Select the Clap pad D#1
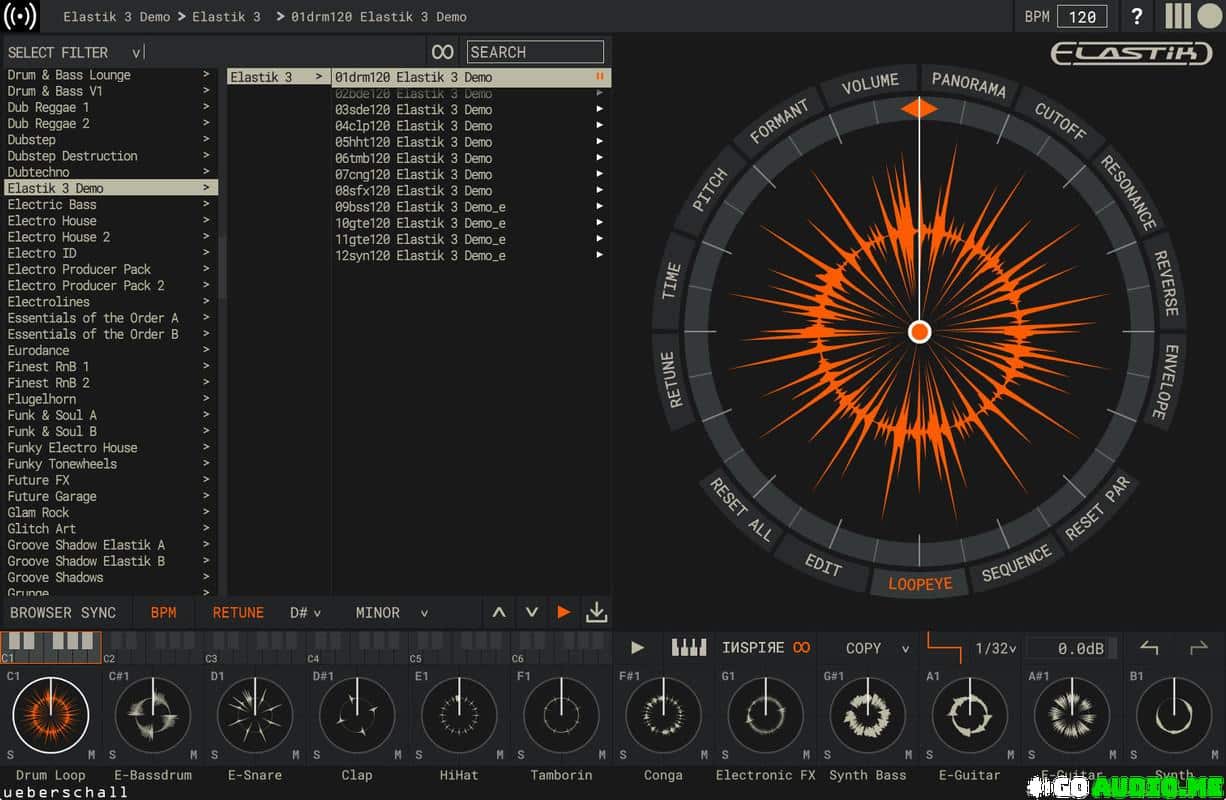1226x800 pixels. [x=357, y=715]
